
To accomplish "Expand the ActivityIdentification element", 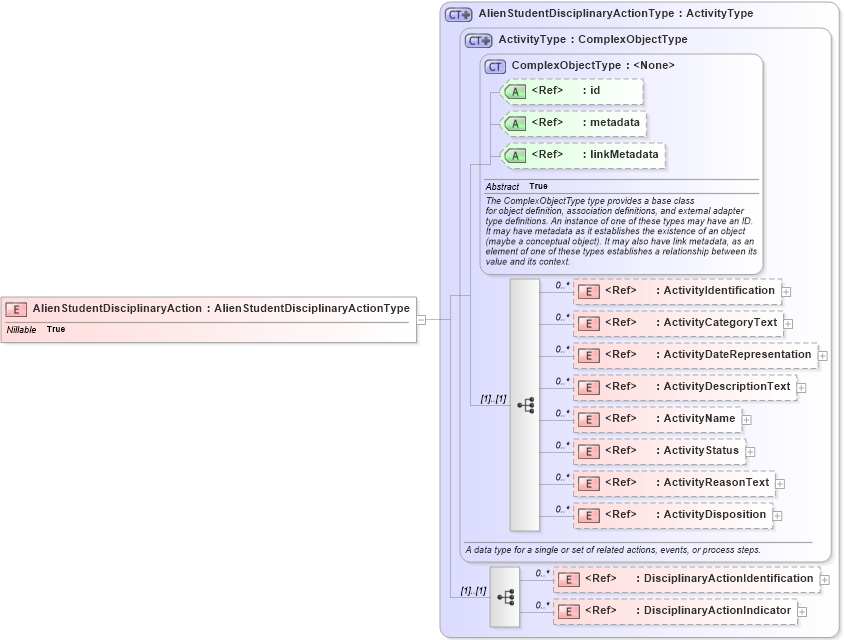I will click(785, 291).
